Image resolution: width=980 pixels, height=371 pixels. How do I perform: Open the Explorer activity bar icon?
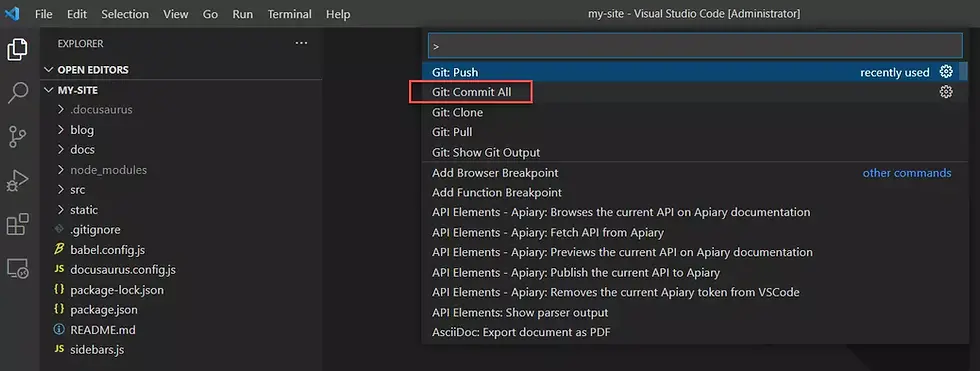18,49
